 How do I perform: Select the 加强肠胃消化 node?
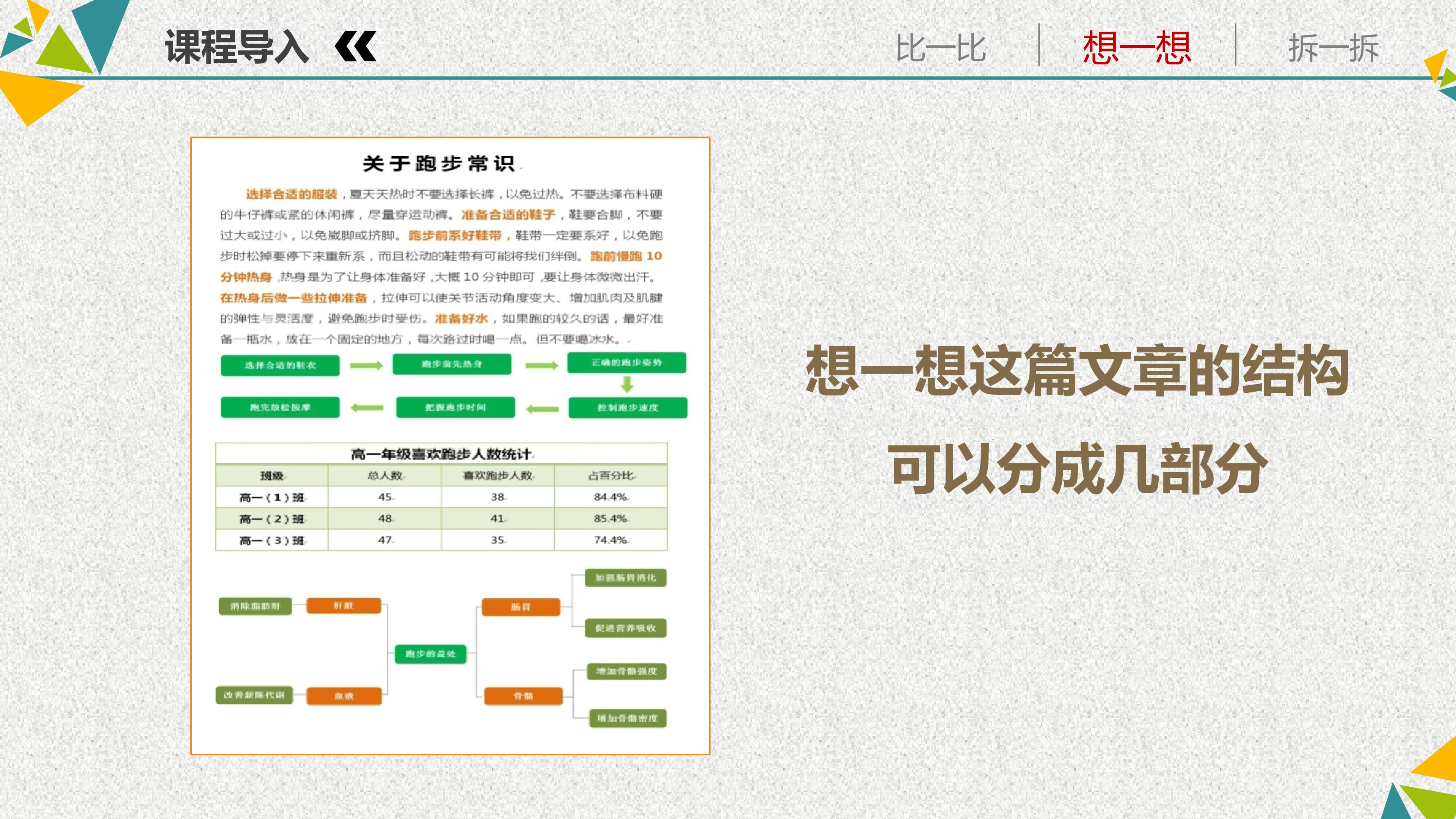(x=626, y=577)
